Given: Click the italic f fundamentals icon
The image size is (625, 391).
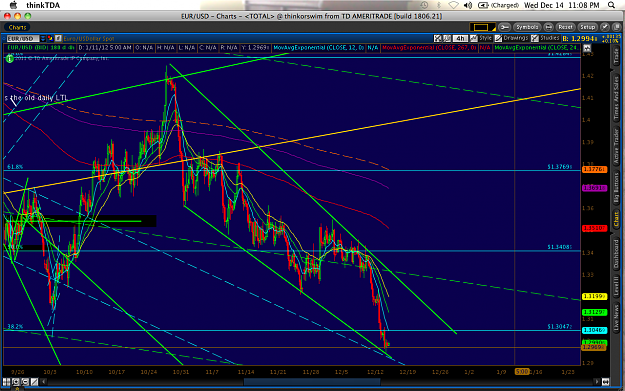Looking at the screenshot, I should point(58,39).
